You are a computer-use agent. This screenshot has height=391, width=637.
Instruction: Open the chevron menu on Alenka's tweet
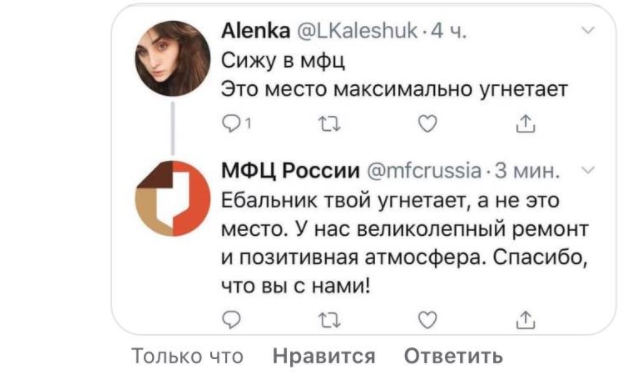[588, 30]
